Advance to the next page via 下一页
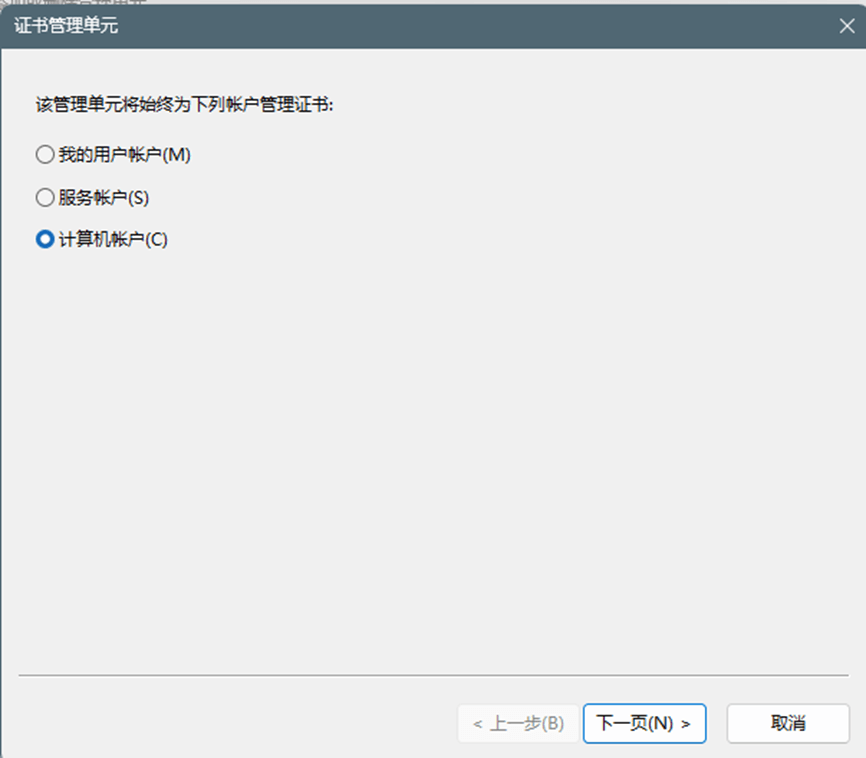Screen dimensions: 866x758 (645, 723)
